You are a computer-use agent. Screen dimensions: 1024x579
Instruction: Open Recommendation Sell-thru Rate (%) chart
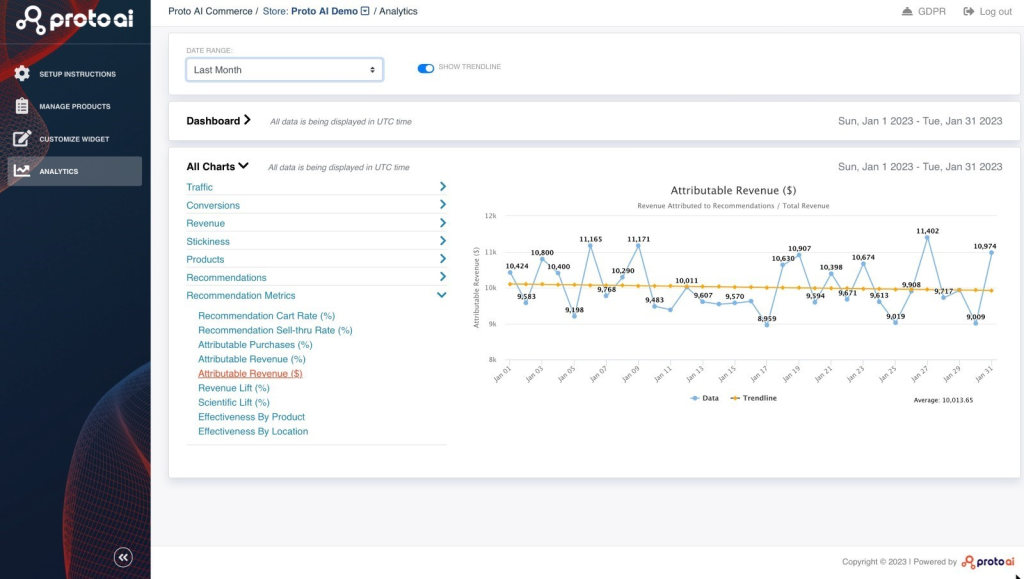point(275,330)
